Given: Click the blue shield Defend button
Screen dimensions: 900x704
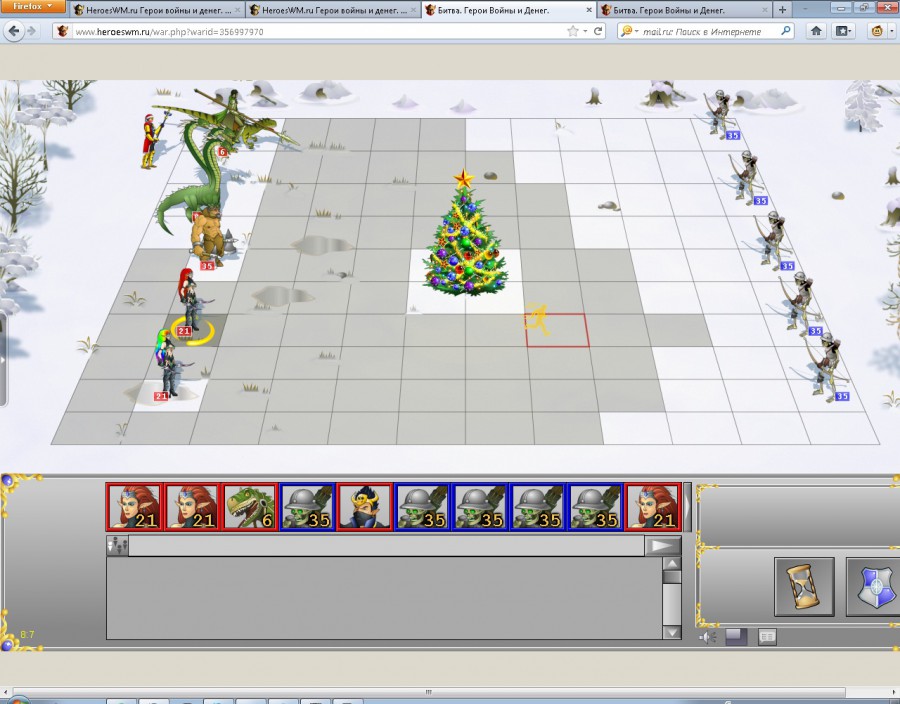Looking at the screenshot, I should click(874, 586).
